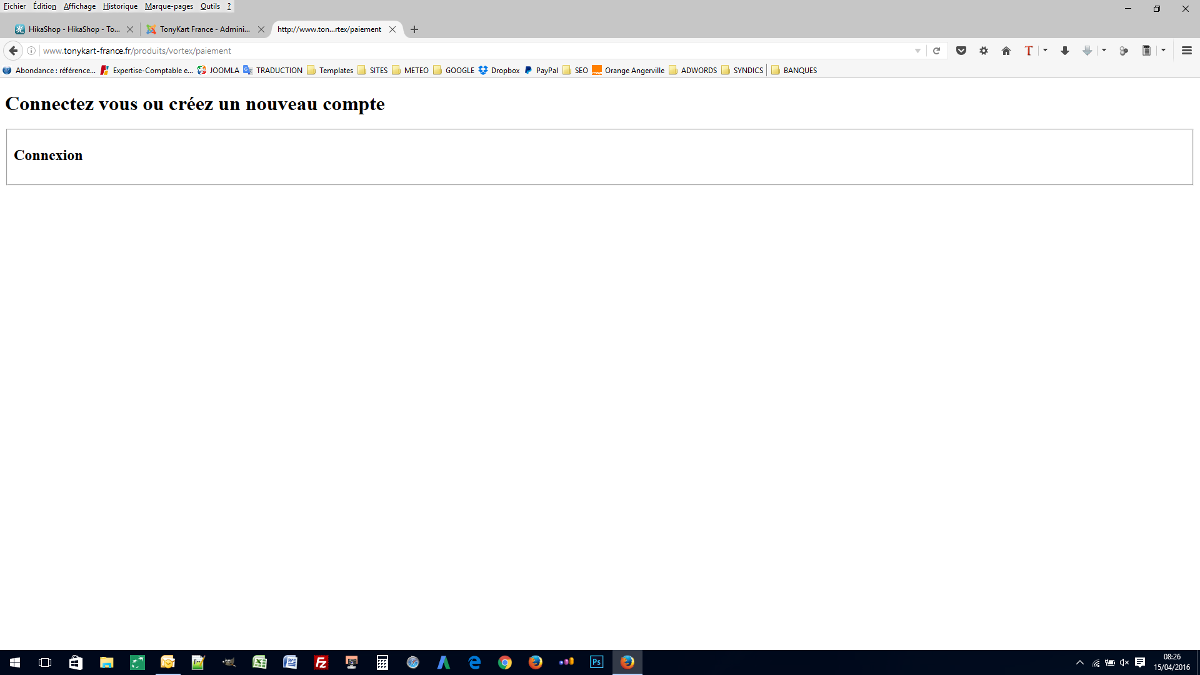Open the SEO bookmark folder
The image size is (1200, 675).
[575, 70]
